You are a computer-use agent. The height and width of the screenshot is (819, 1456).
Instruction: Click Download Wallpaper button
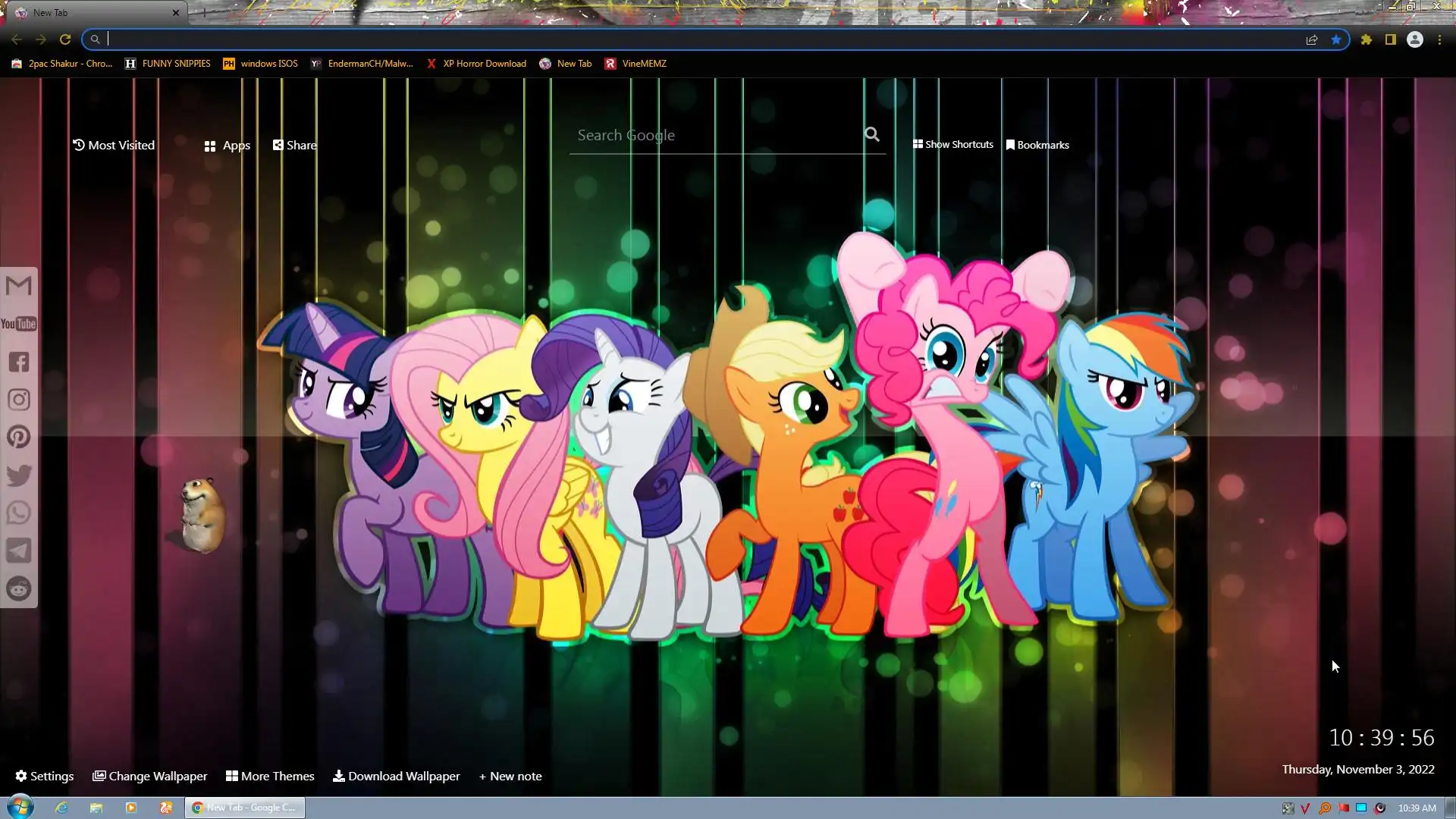(x=397, y=776)
